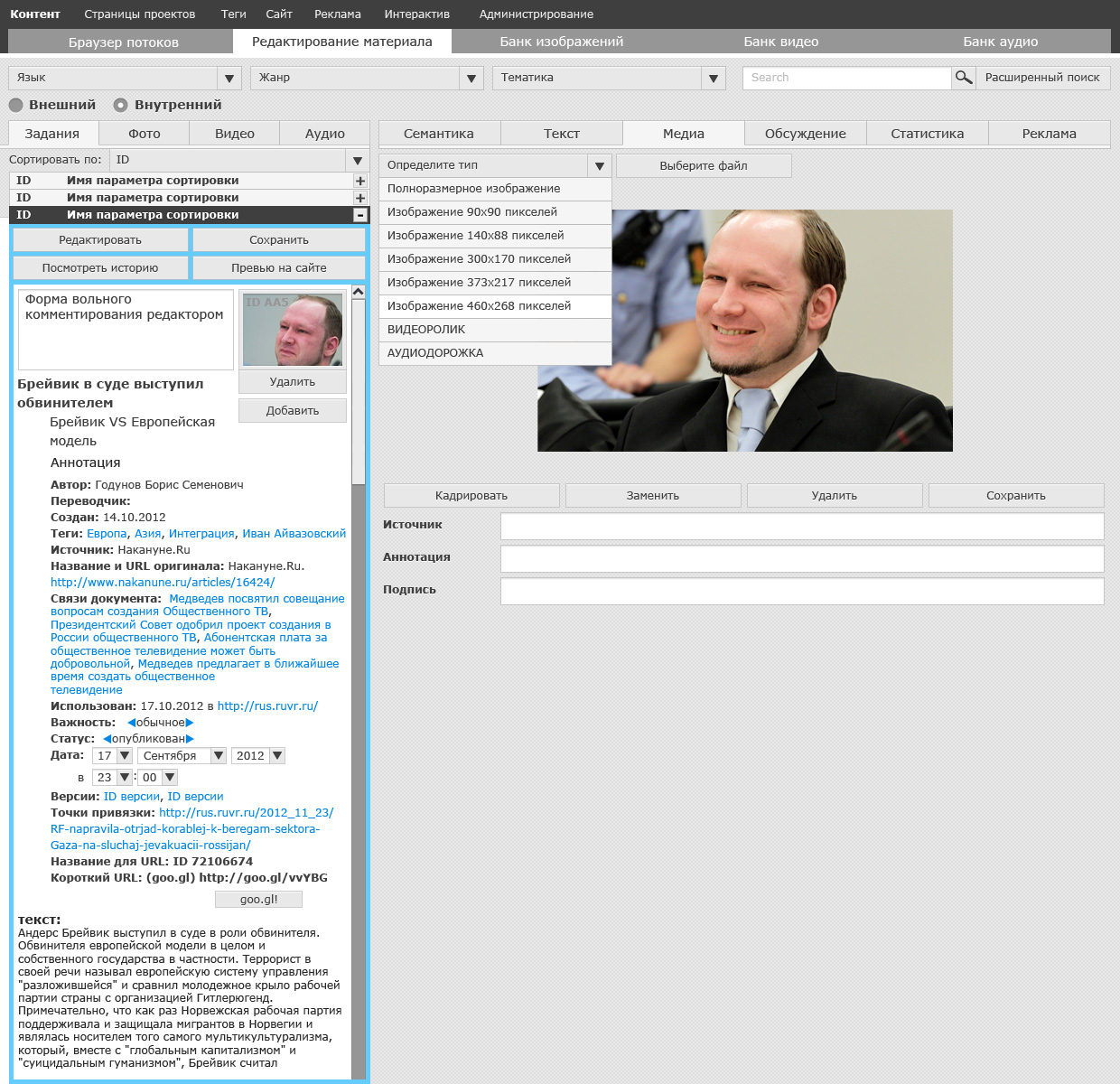The height and width of the screenshot is (1084, 1120).
Task: Select the 'Внешний' radio button
Action: [15, 105]
